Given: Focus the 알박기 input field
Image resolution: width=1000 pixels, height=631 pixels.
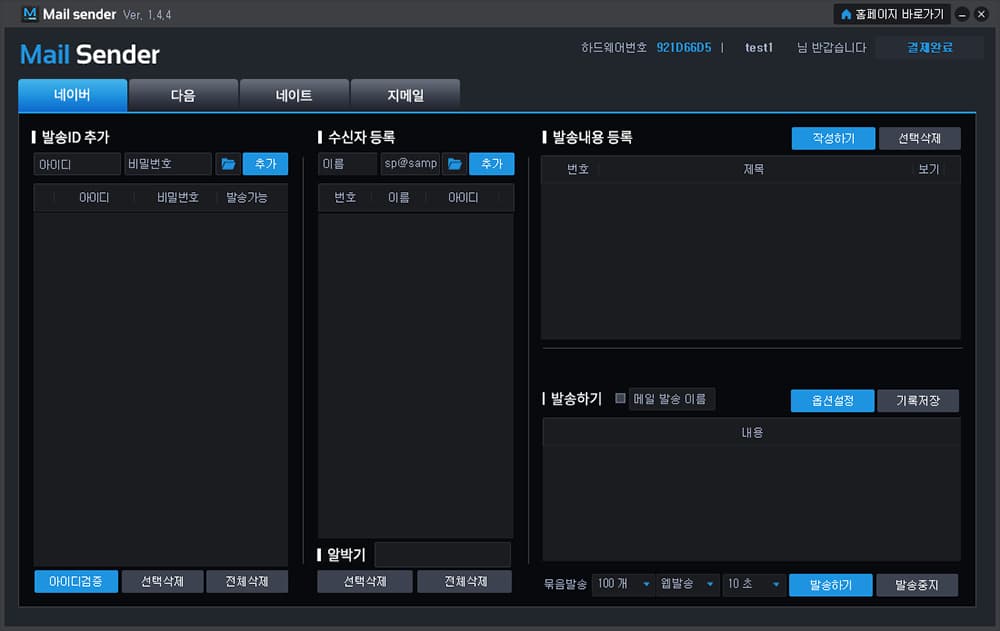Looking at the screenshot, I should pos(443,554).
